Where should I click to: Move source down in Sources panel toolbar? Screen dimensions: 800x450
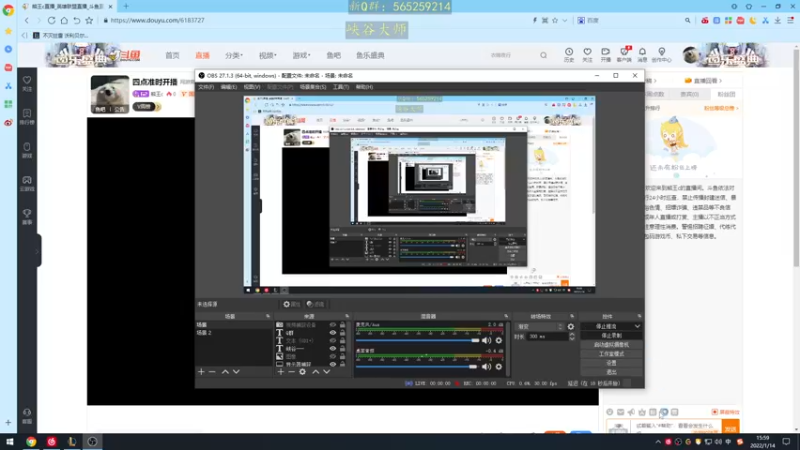pos(327,372)
